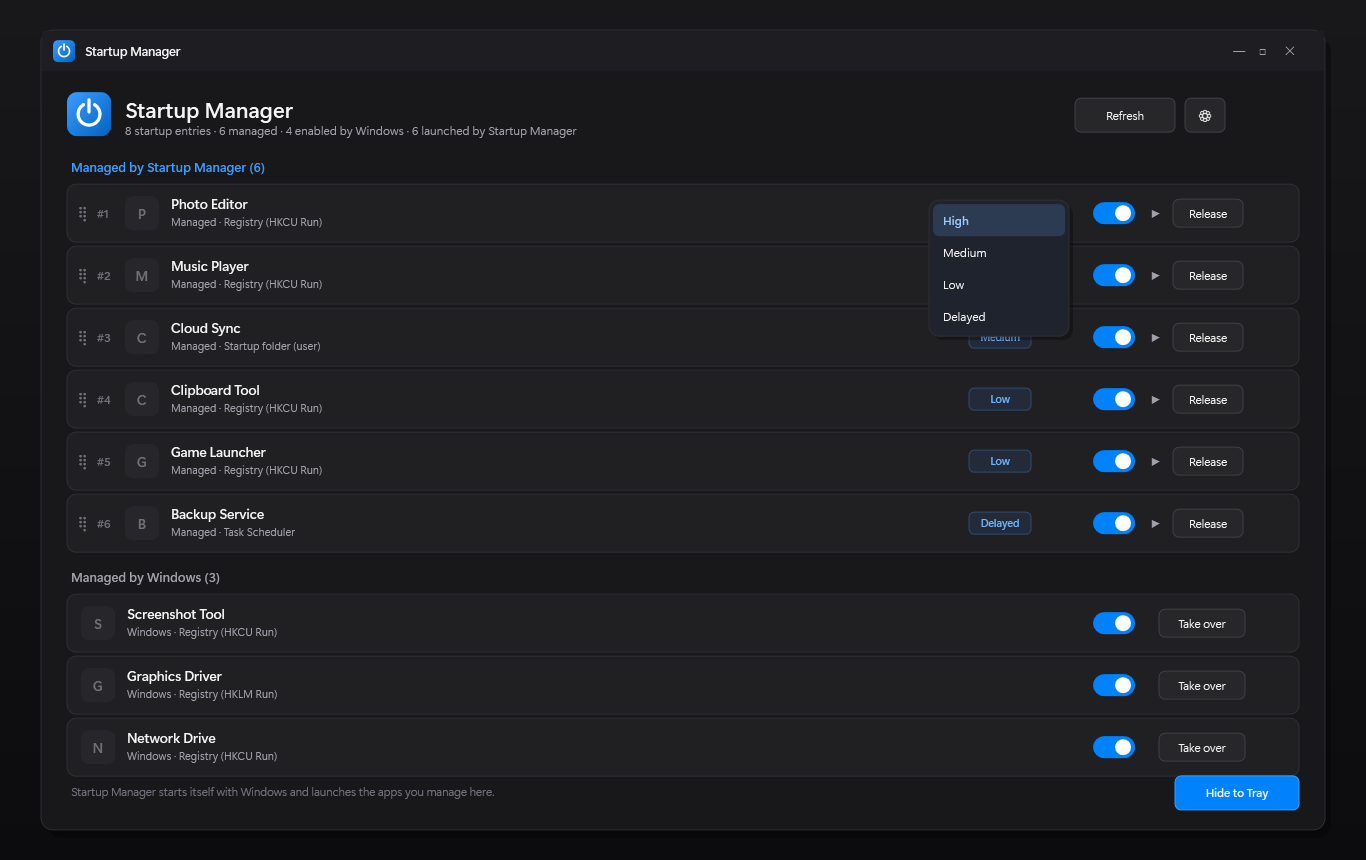The width and height of the screenshot is (1366, 860).
Task: Click Hide to Tray button
Action: click(1237, 793)
